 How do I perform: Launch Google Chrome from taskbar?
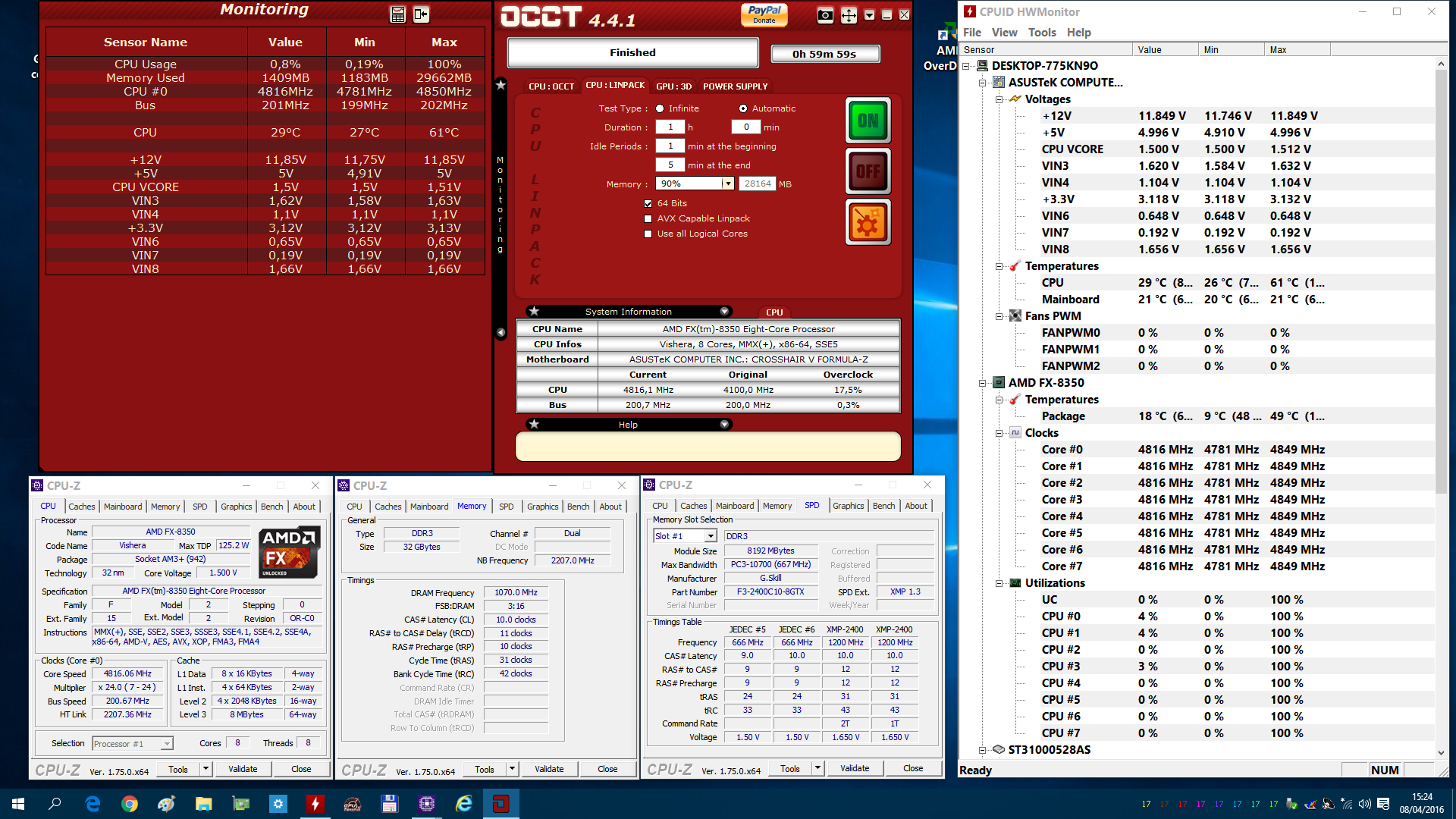click(130, 804)
